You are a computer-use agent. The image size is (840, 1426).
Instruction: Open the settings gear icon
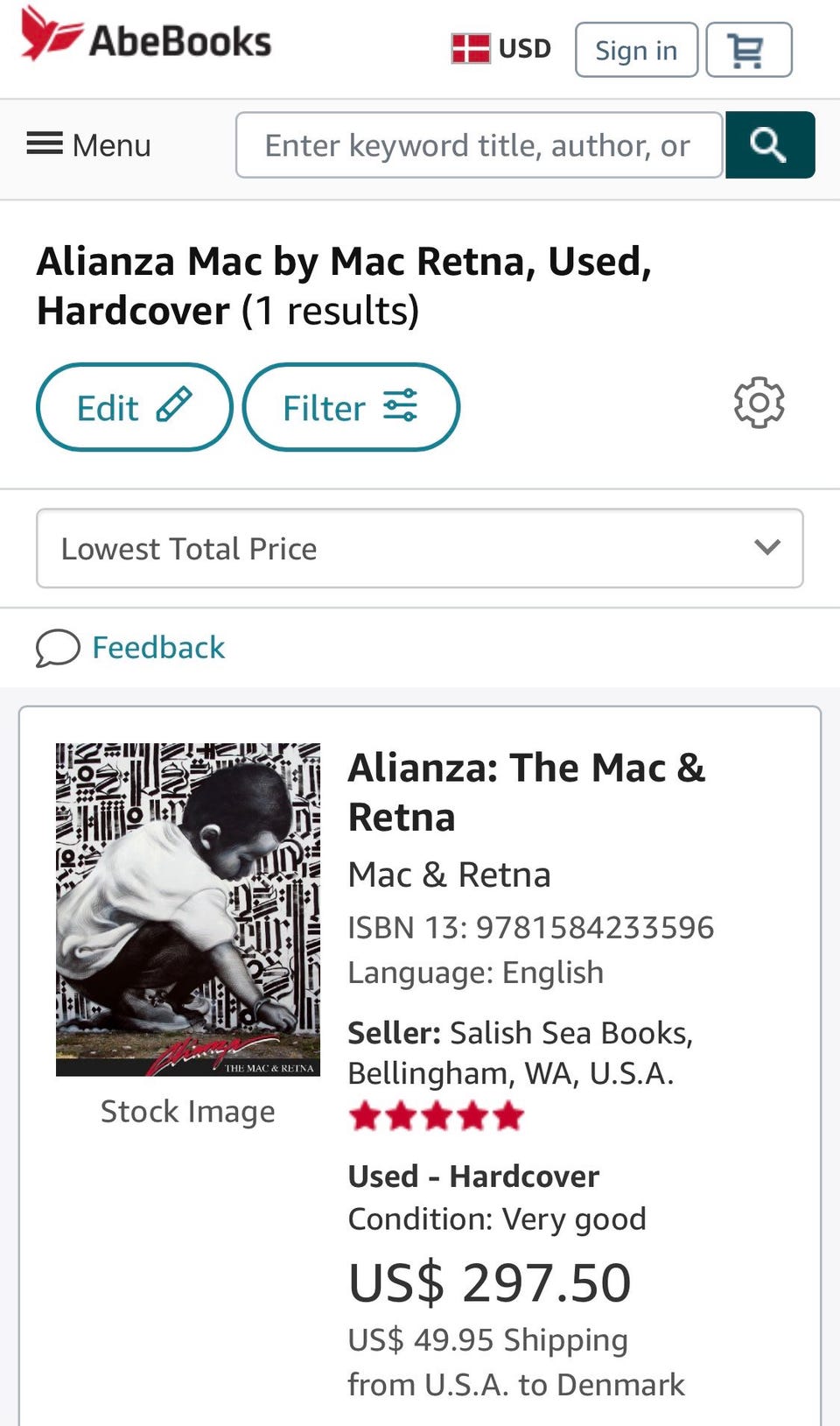759,403
